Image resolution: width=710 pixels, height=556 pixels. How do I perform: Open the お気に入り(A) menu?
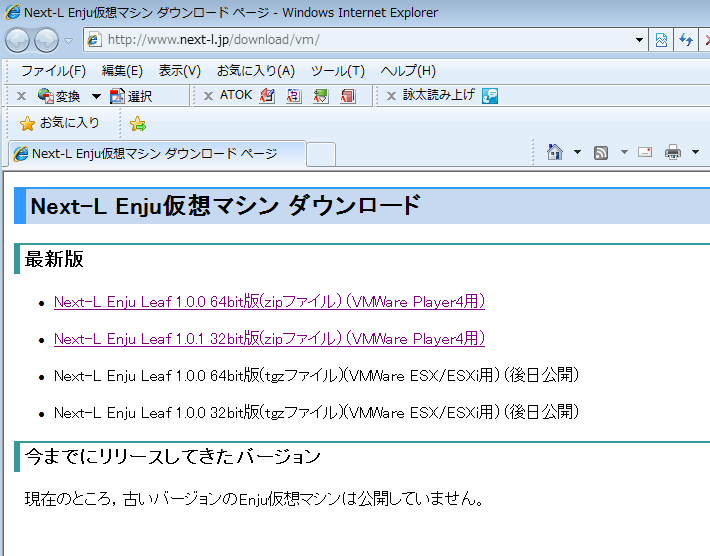pos(256,71)
